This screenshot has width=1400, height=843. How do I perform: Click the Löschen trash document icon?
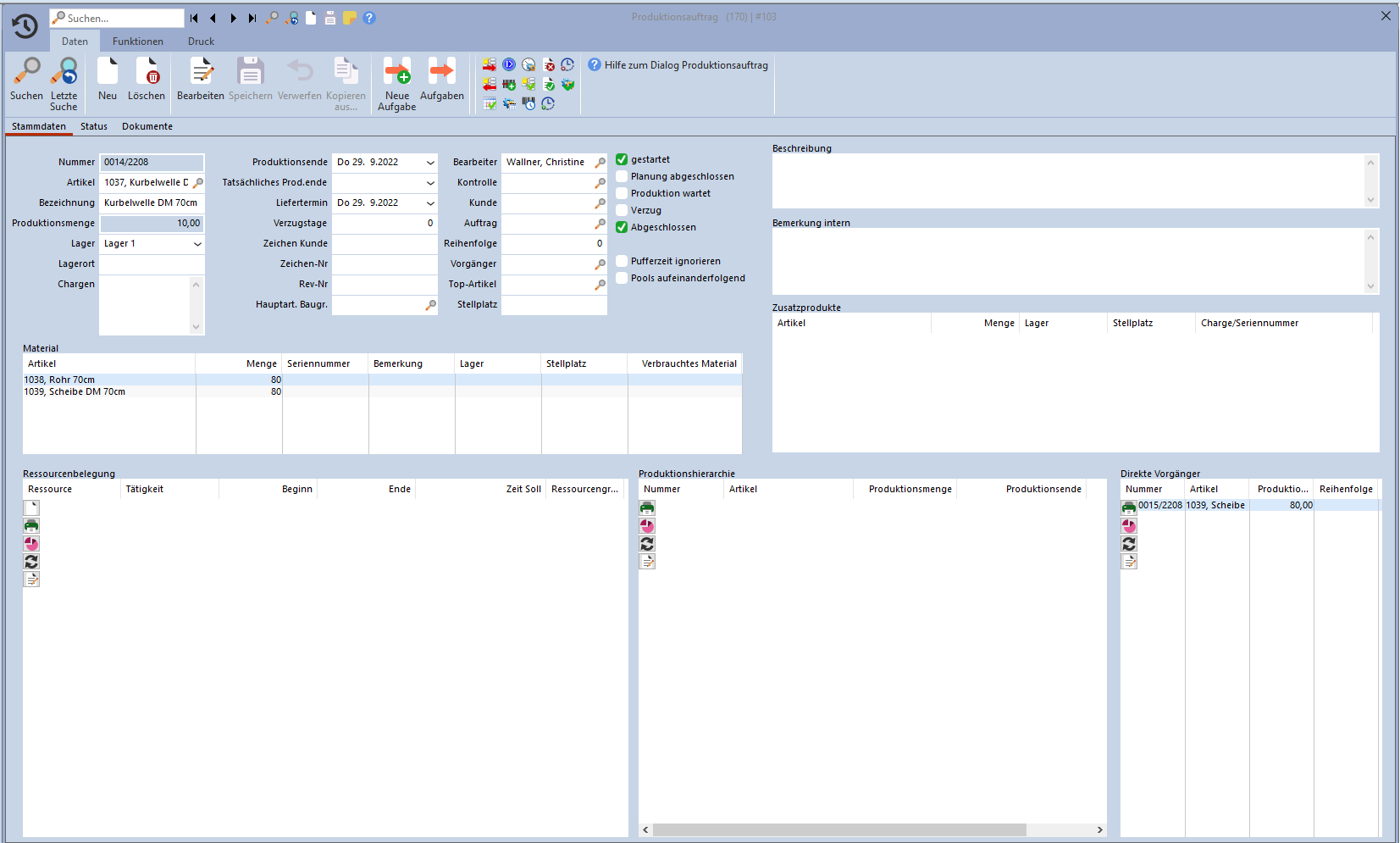147,72
